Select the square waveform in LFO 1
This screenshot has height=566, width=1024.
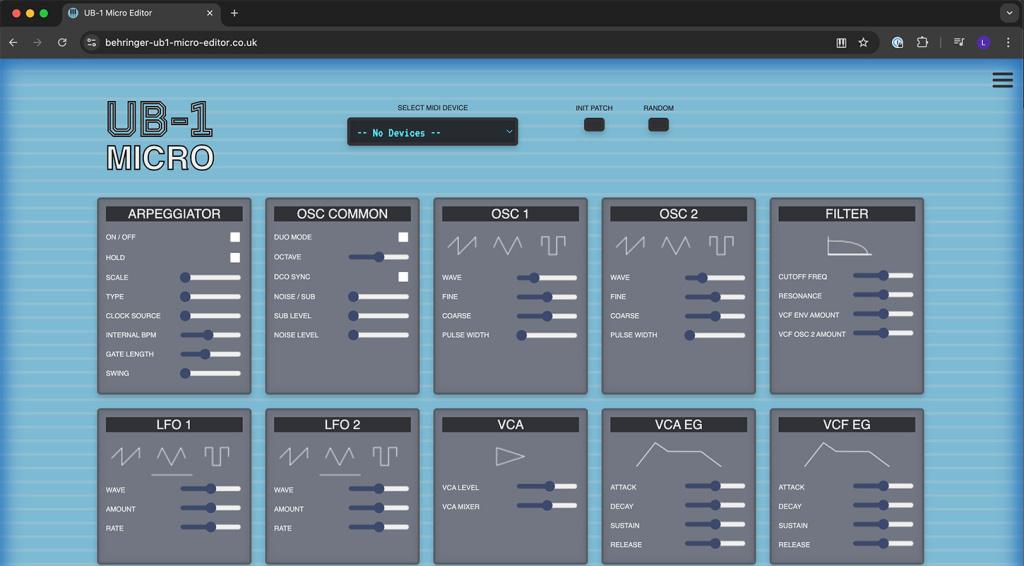pyautogui.click(x=217, y=456)
